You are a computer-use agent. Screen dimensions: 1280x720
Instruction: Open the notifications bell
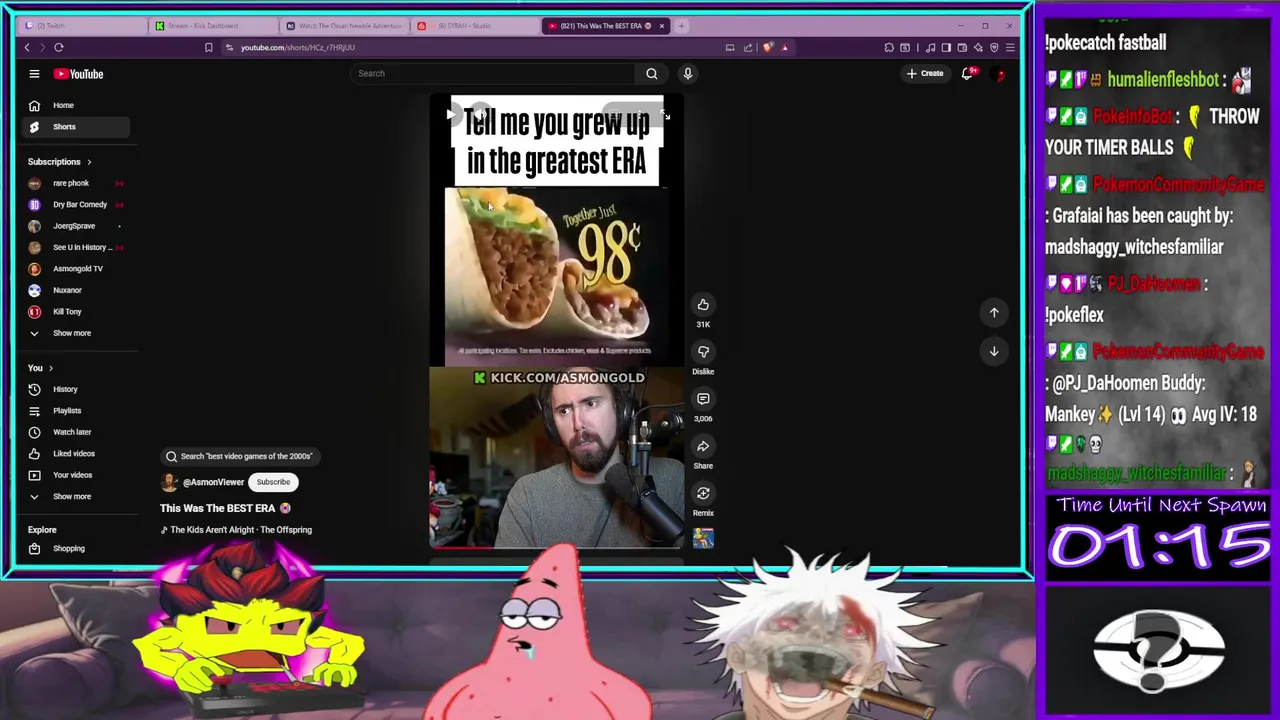point(967,73)
